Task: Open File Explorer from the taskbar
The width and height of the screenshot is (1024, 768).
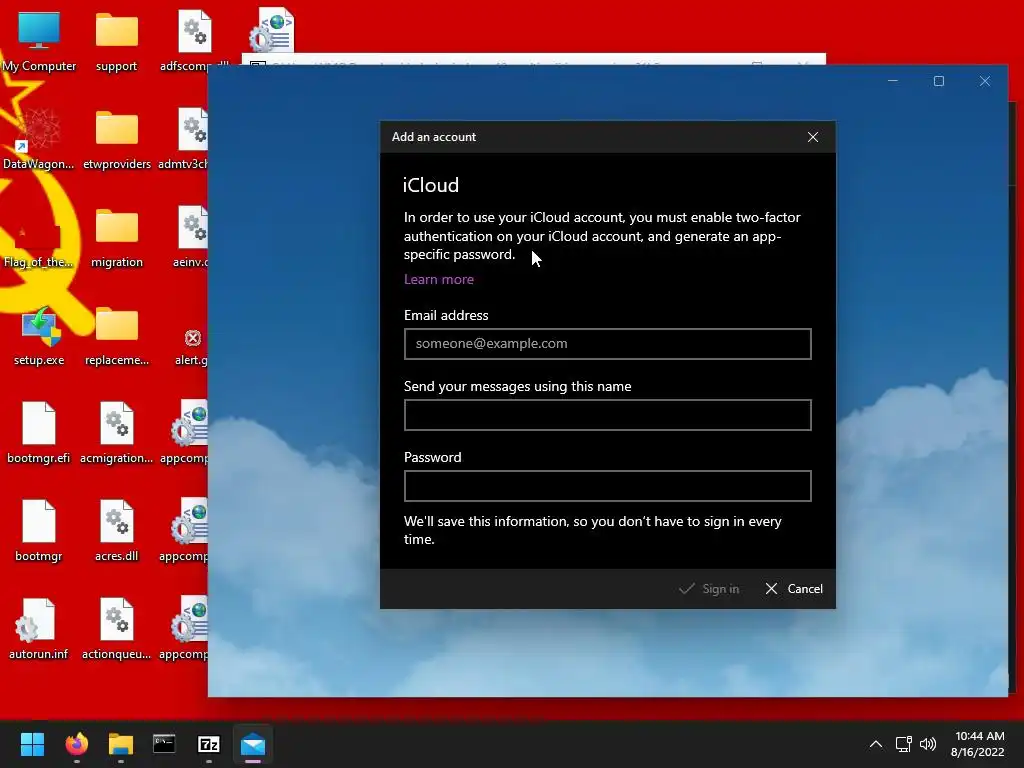Action: coord(121,744)
